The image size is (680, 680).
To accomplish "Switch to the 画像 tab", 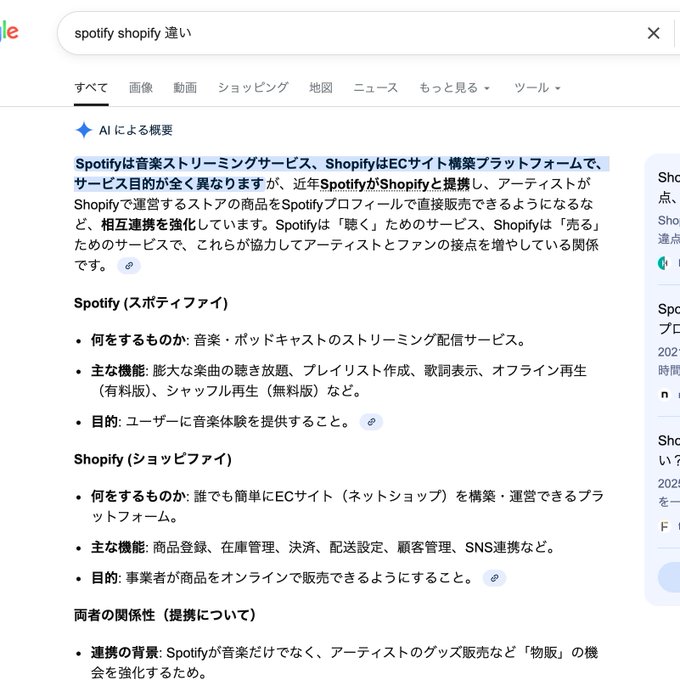I will [x=141, y=88].
